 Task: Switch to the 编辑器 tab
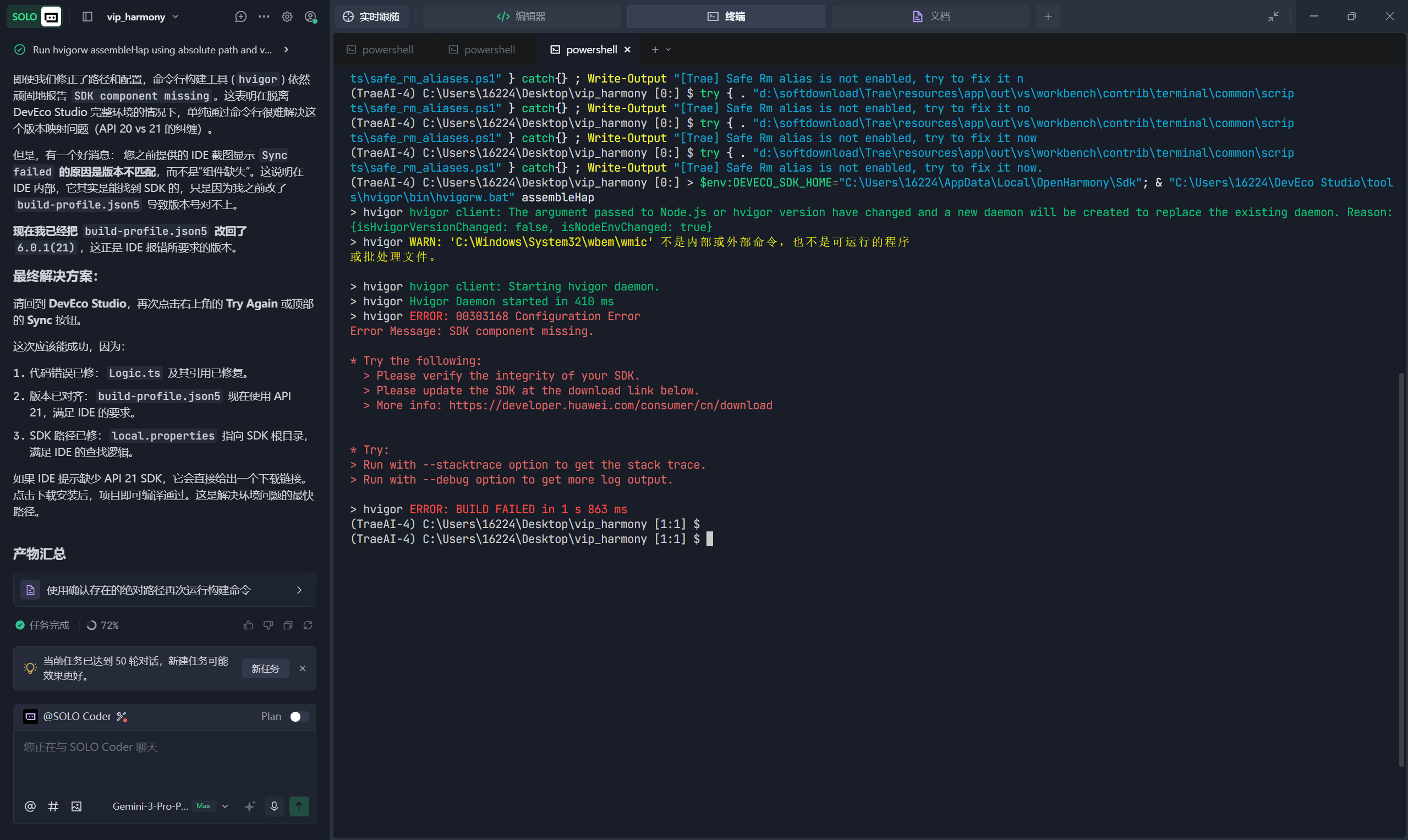tap(521, 17)
